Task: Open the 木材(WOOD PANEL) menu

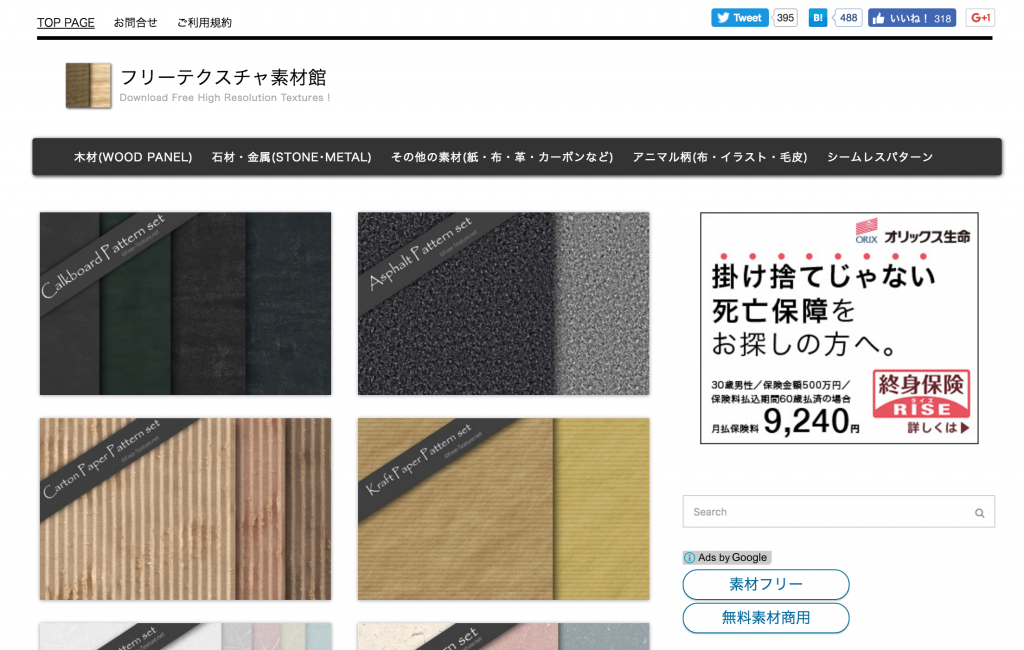Action: coord(133,157)
